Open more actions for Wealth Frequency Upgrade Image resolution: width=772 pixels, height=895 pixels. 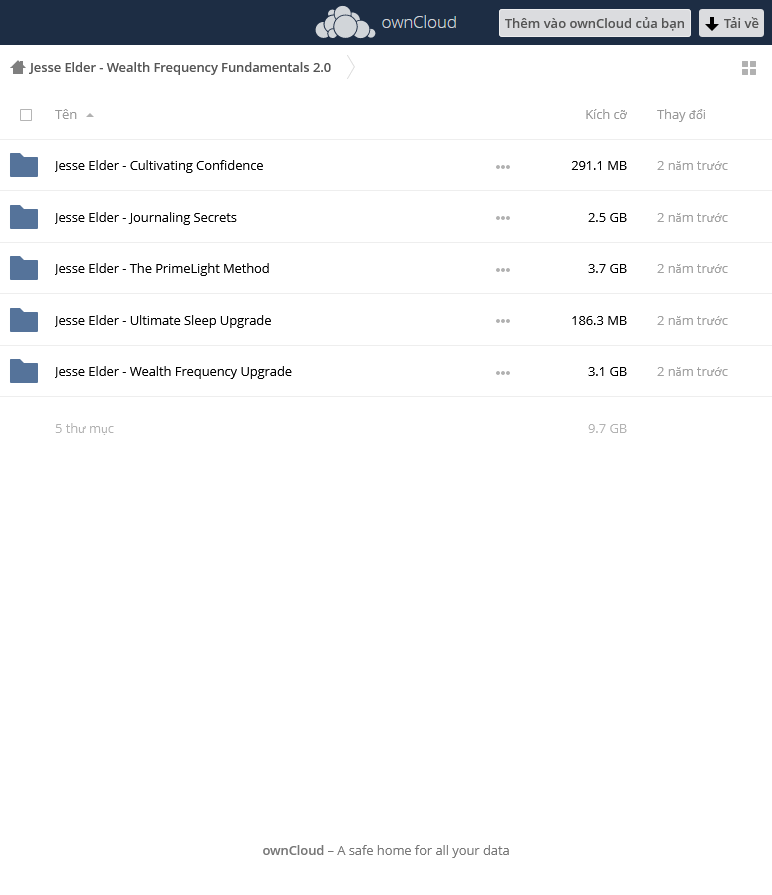click(x=503, y=373)
